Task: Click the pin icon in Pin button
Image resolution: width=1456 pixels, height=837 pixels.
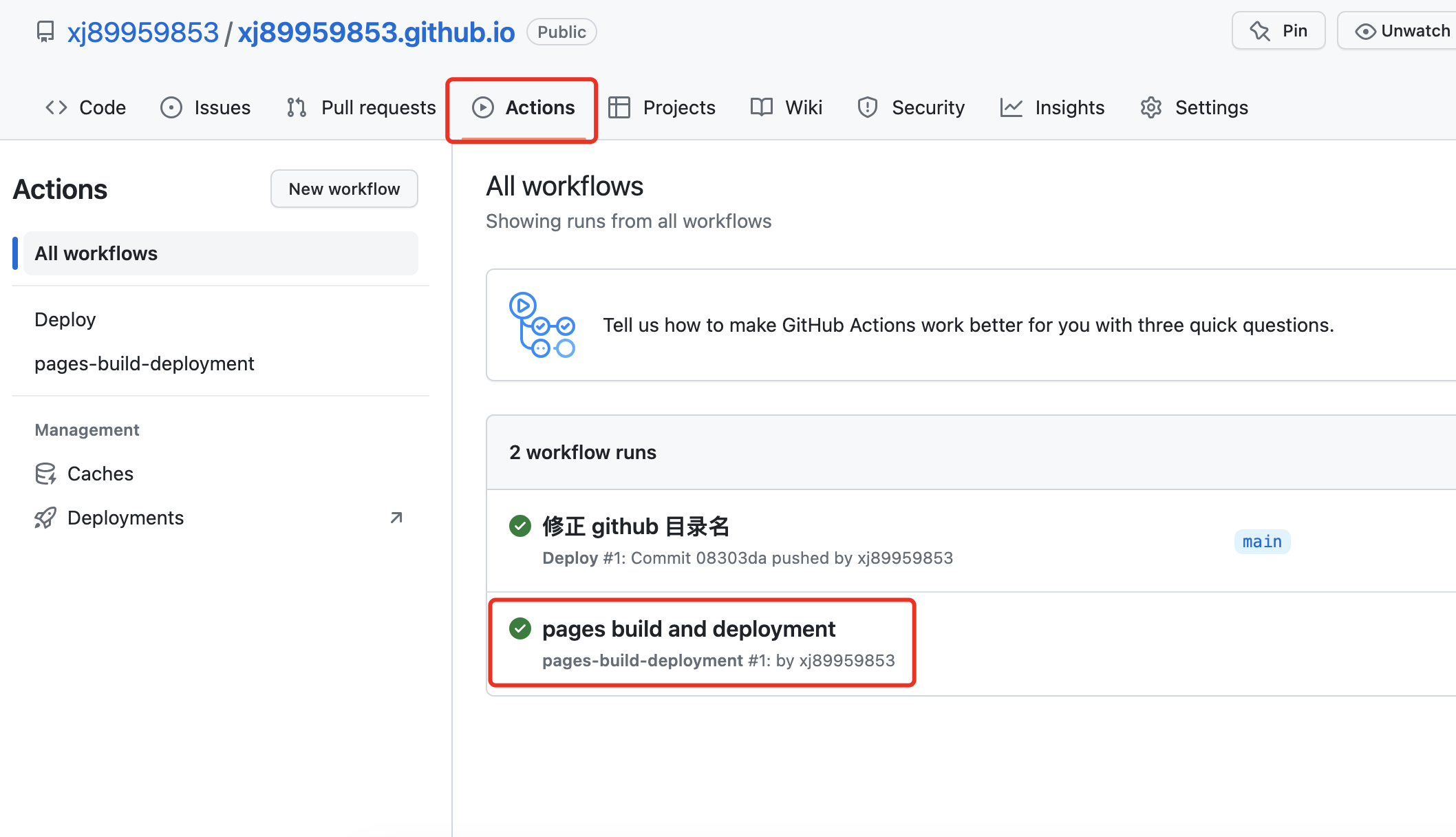Action: [1260, 31]
